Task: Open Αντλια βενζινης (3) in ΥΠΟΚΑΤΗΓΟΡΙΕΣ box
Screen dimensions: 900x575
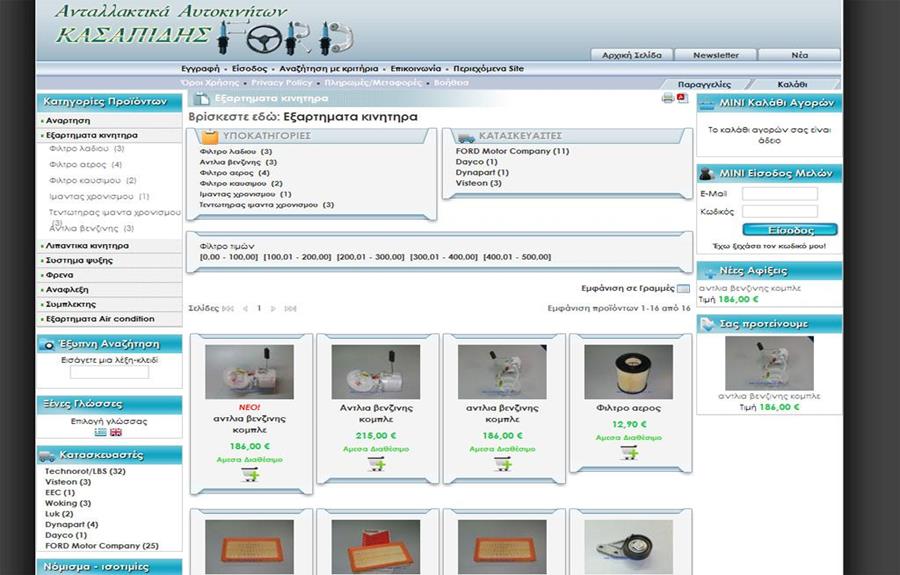Action: [238, 162]
